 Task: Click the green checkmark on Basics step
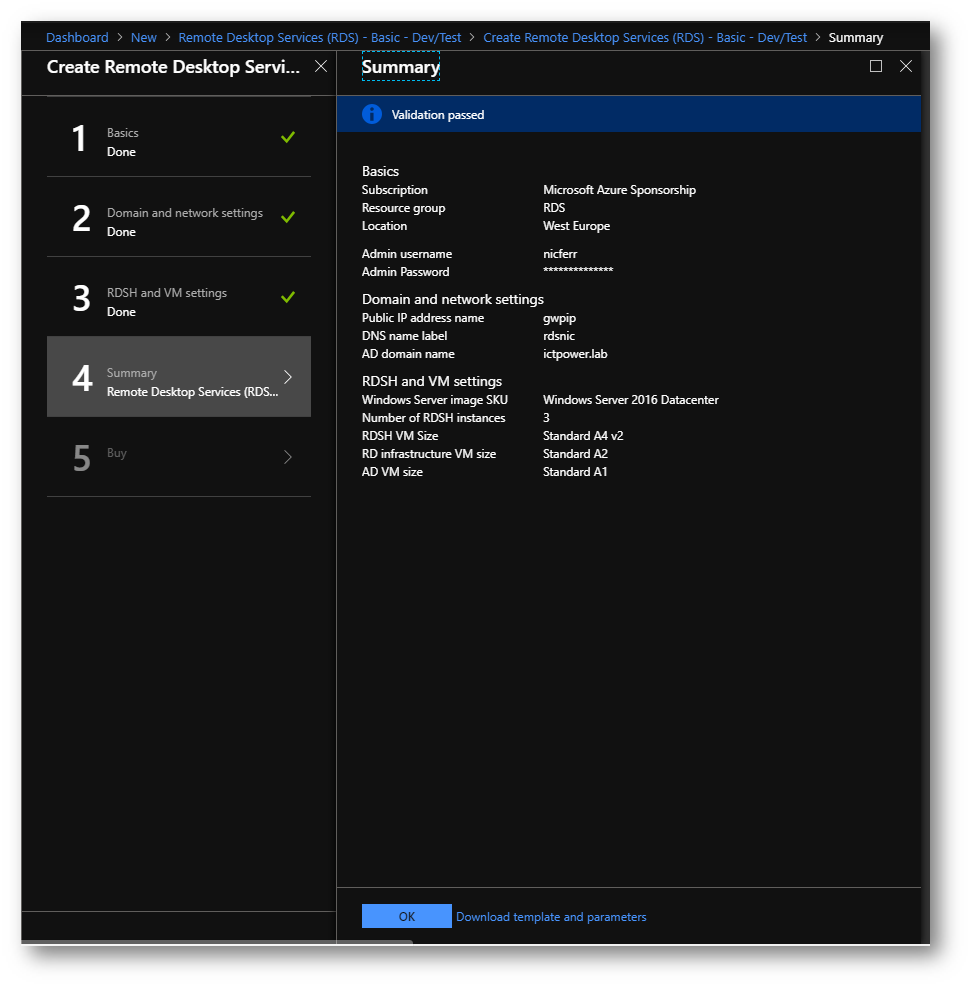click(x=288, y=137)
